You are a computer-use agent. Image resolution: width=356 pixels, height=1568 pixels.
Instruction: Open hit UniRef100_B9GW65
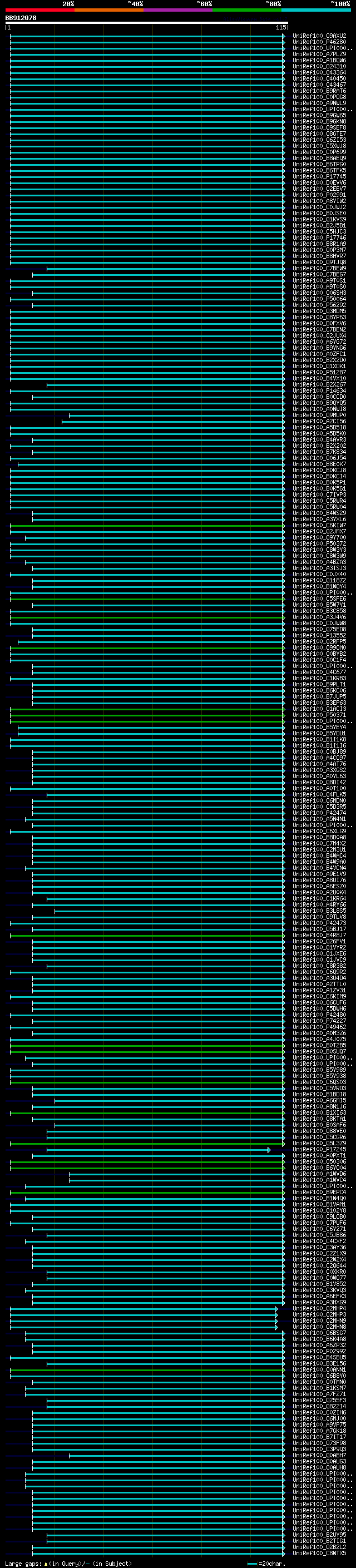[x=319, y=115]
